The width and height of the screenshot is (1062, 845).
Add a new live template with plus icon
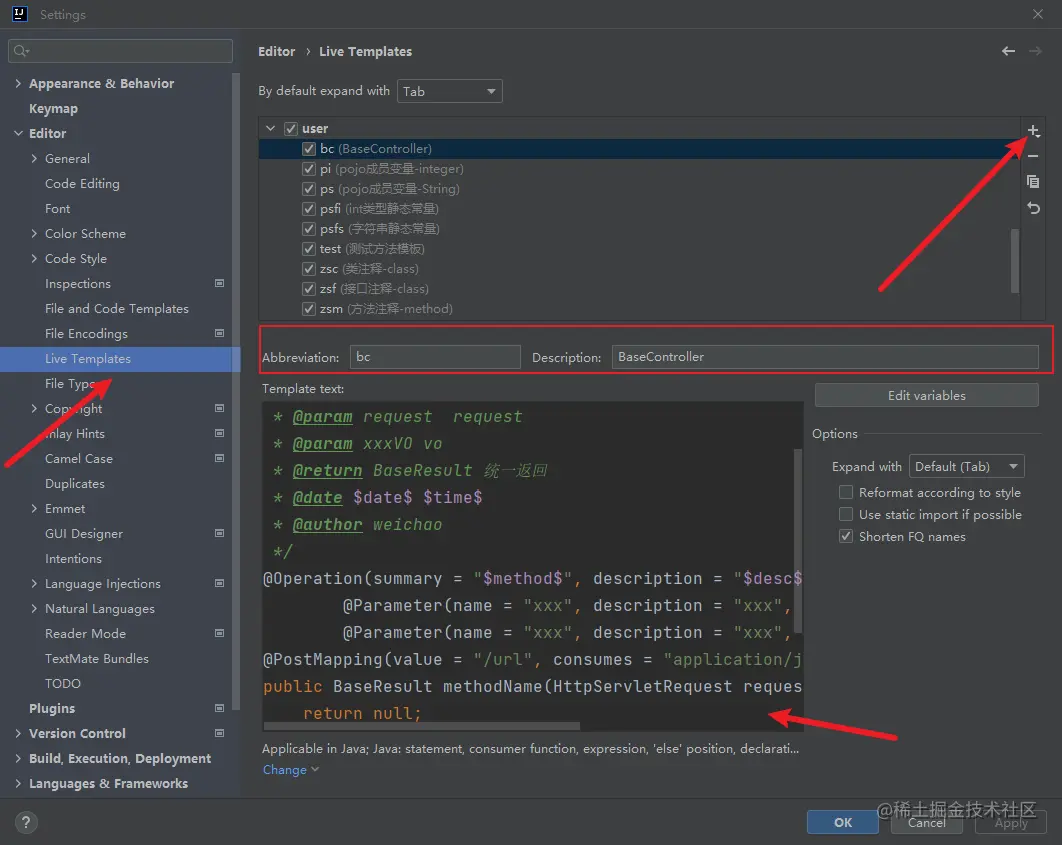pyautogui.click(x=1033, y=130)
